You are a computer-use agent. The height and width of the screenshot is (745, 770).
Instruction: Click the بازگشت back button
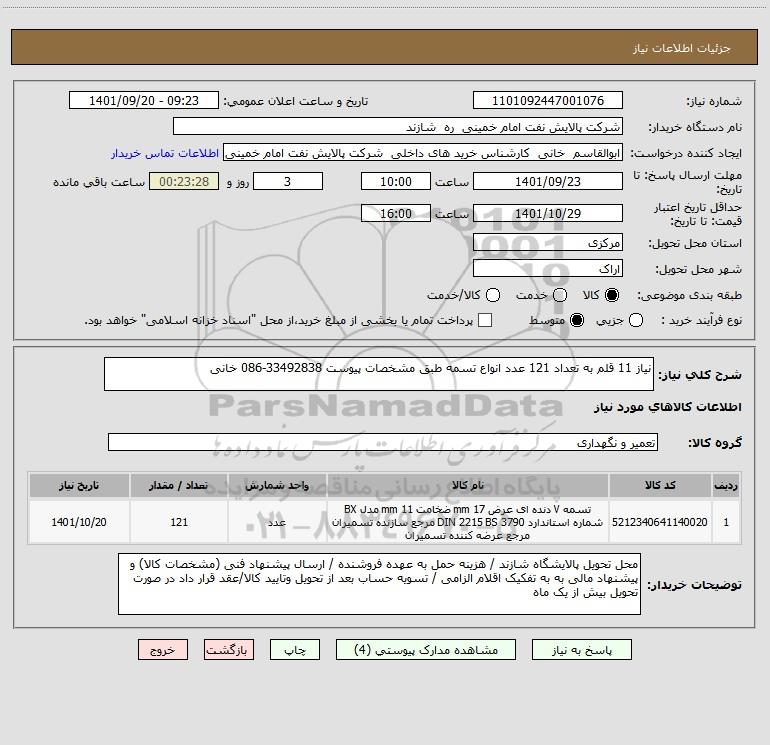coord(229,650)
